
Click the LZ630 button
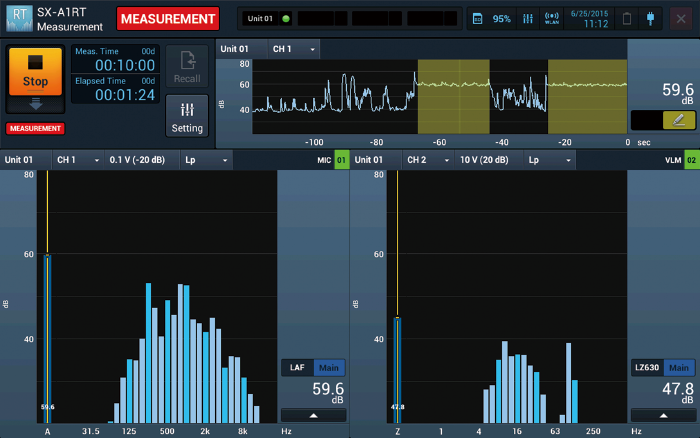click(x=647, y=367)
